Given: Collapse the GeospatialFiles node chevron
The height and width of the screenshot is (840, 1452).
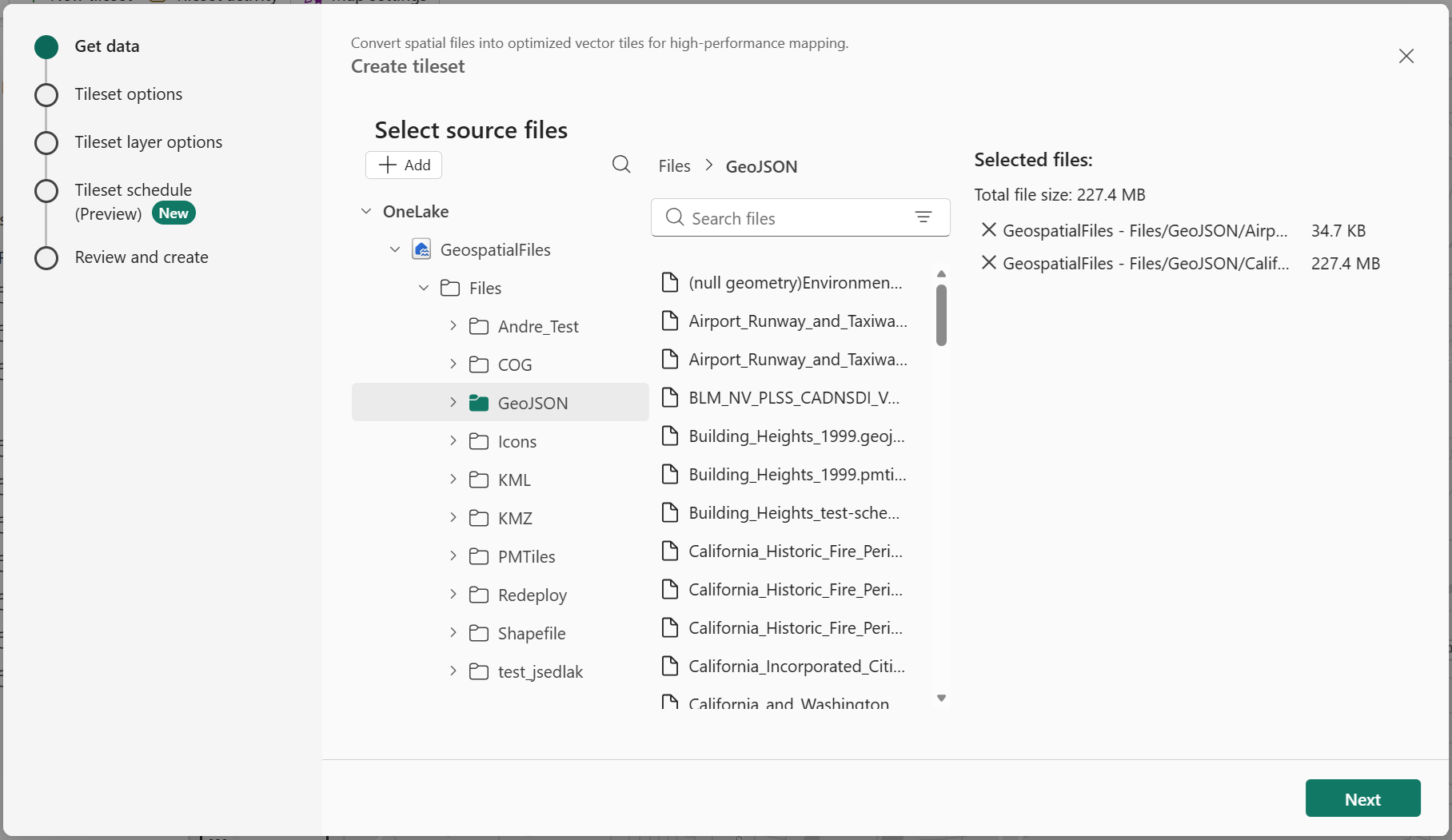Looking at the screenshot, I should pyautogui.click(x=395, y=249).
